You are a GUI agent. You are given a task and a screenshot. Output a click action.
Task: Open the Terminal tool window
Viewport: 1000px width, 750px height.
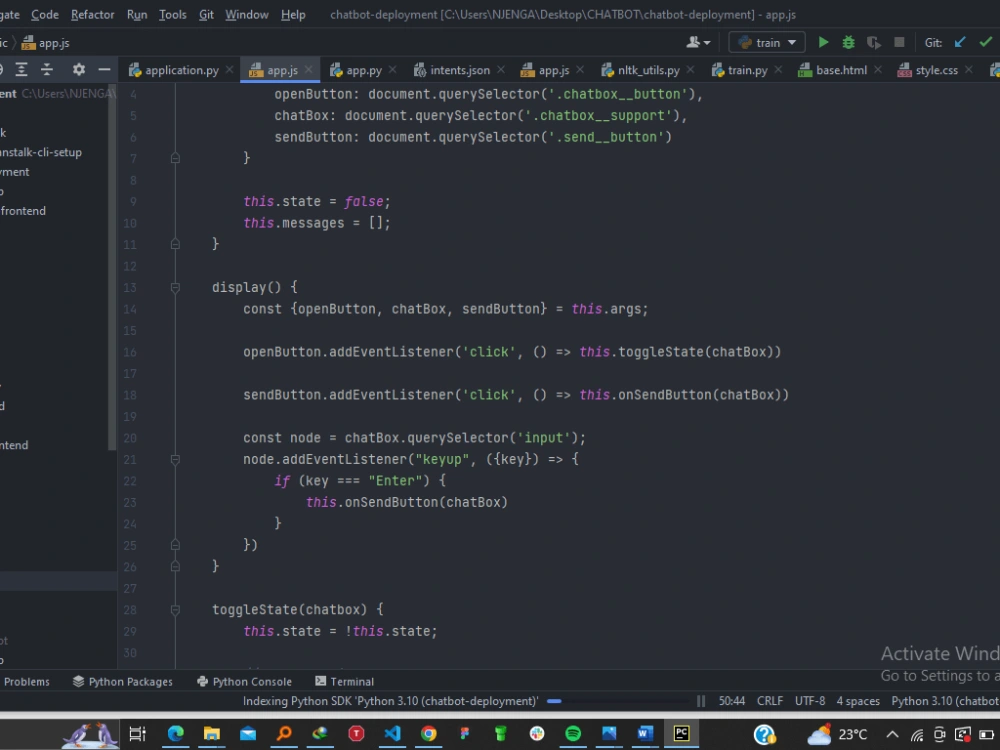(344, 682)
